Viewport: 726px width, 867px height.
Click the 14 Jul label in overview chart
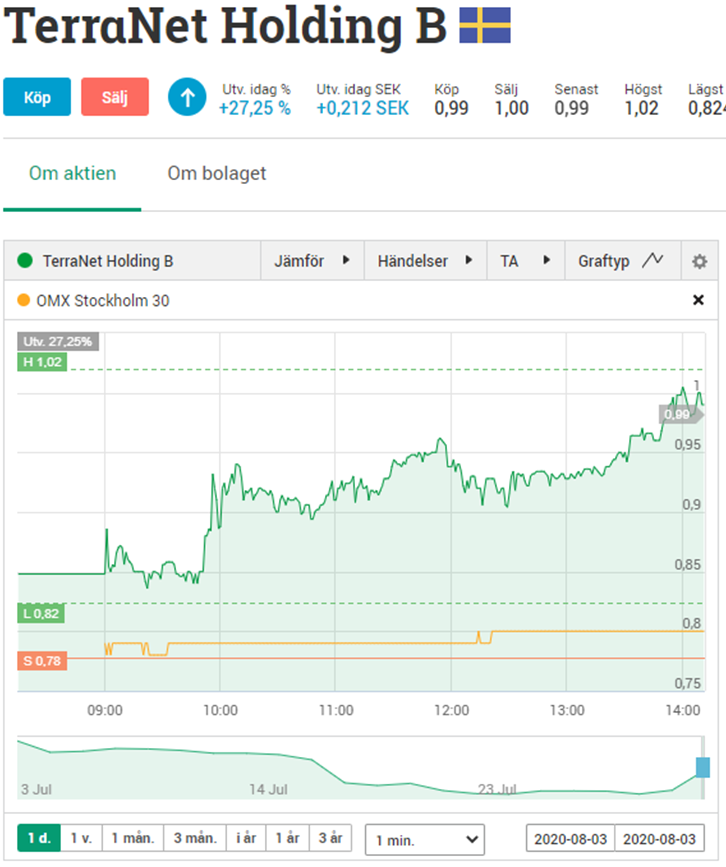click(268, 789)
